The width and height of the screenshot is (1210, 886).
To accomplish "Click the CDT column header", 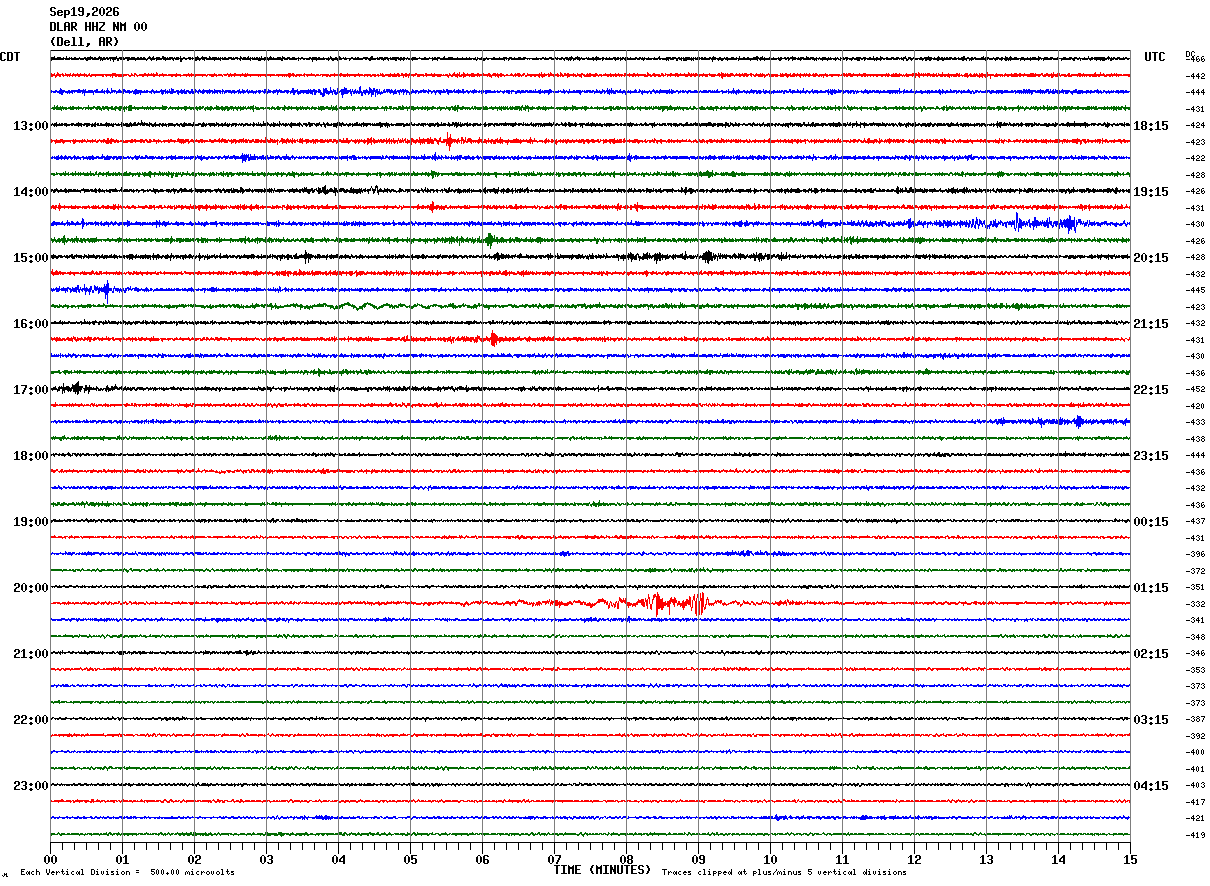I will 10,57.
